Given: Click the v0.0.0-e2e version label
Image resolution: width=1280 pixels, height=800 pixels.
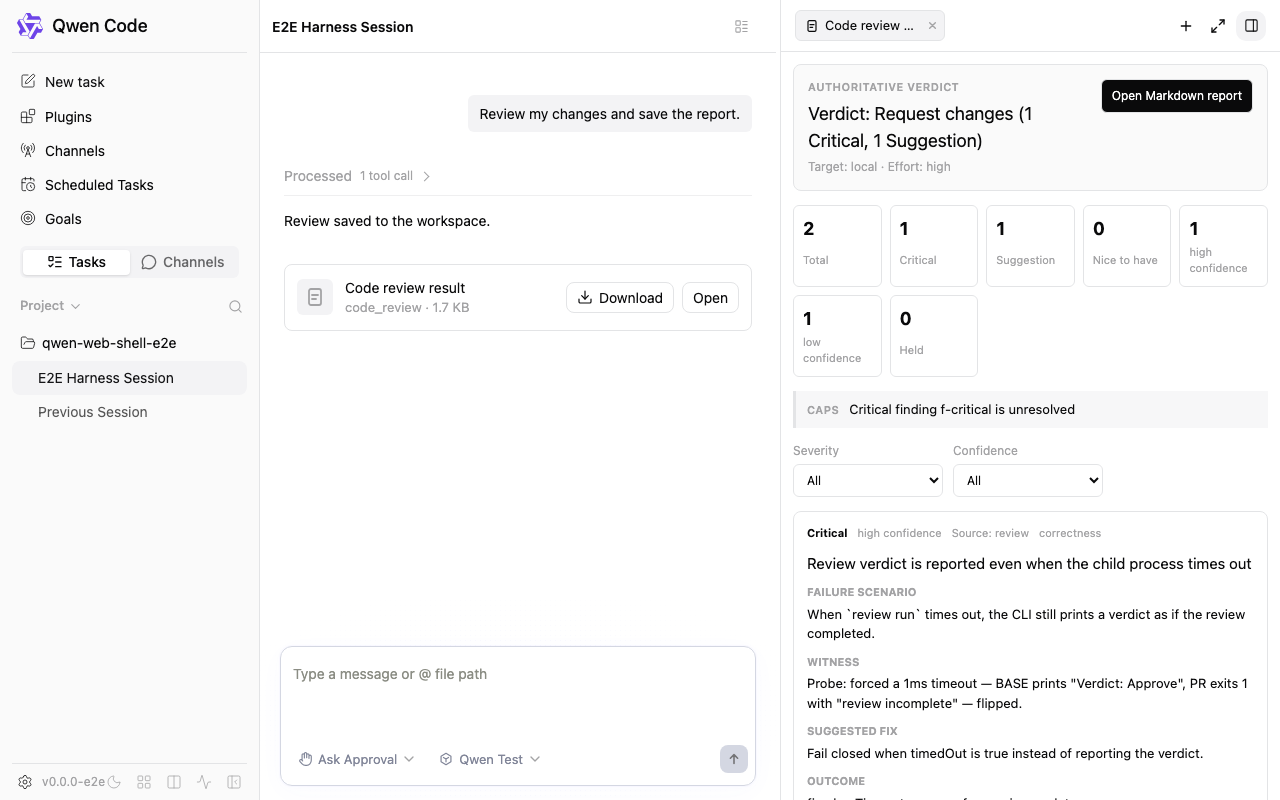Looking at the screenshot, I should coord(73,782).
